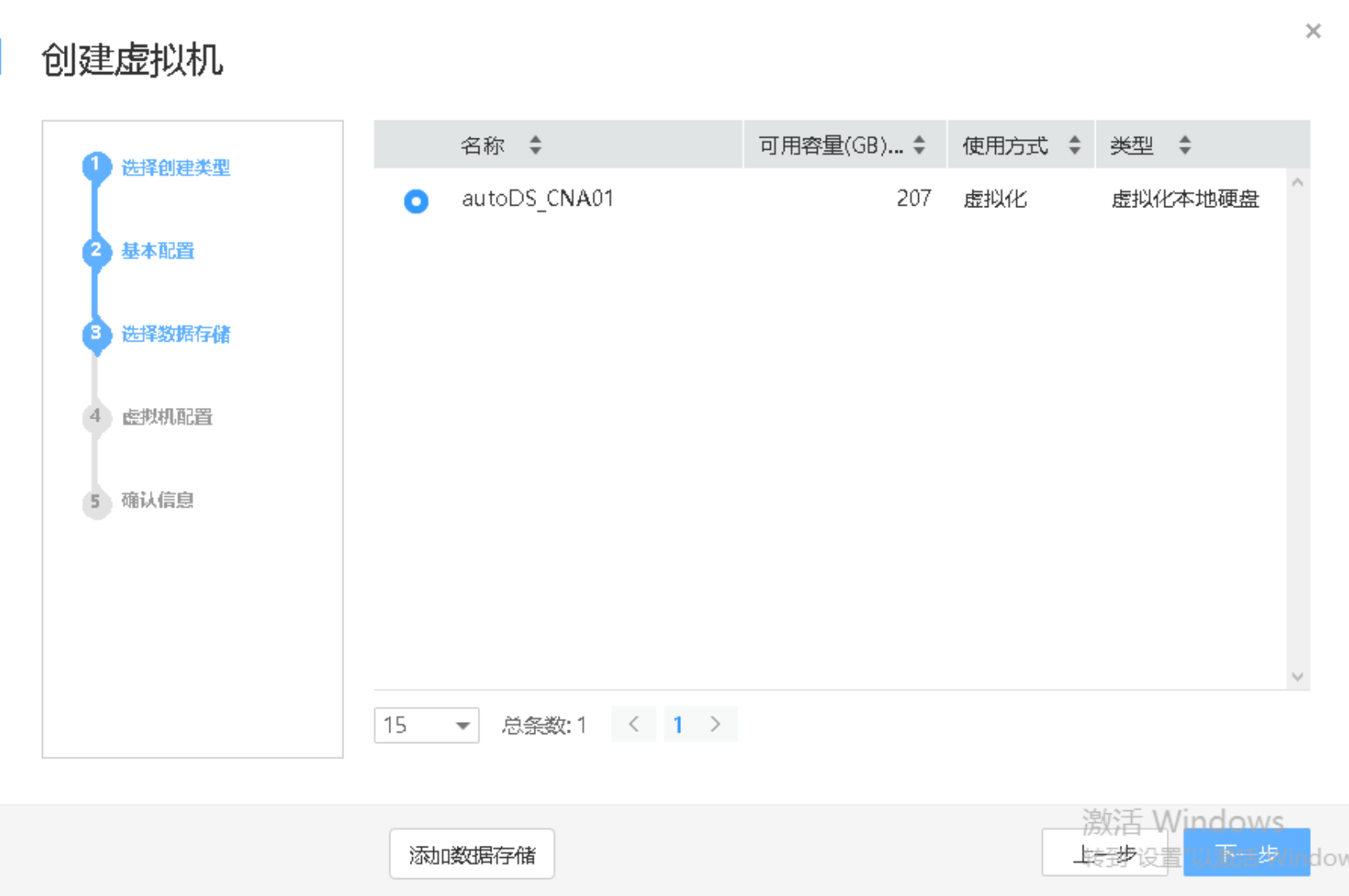
Task: Select the autoDS_CNA01 storage radio button
Action: (415, 201)
